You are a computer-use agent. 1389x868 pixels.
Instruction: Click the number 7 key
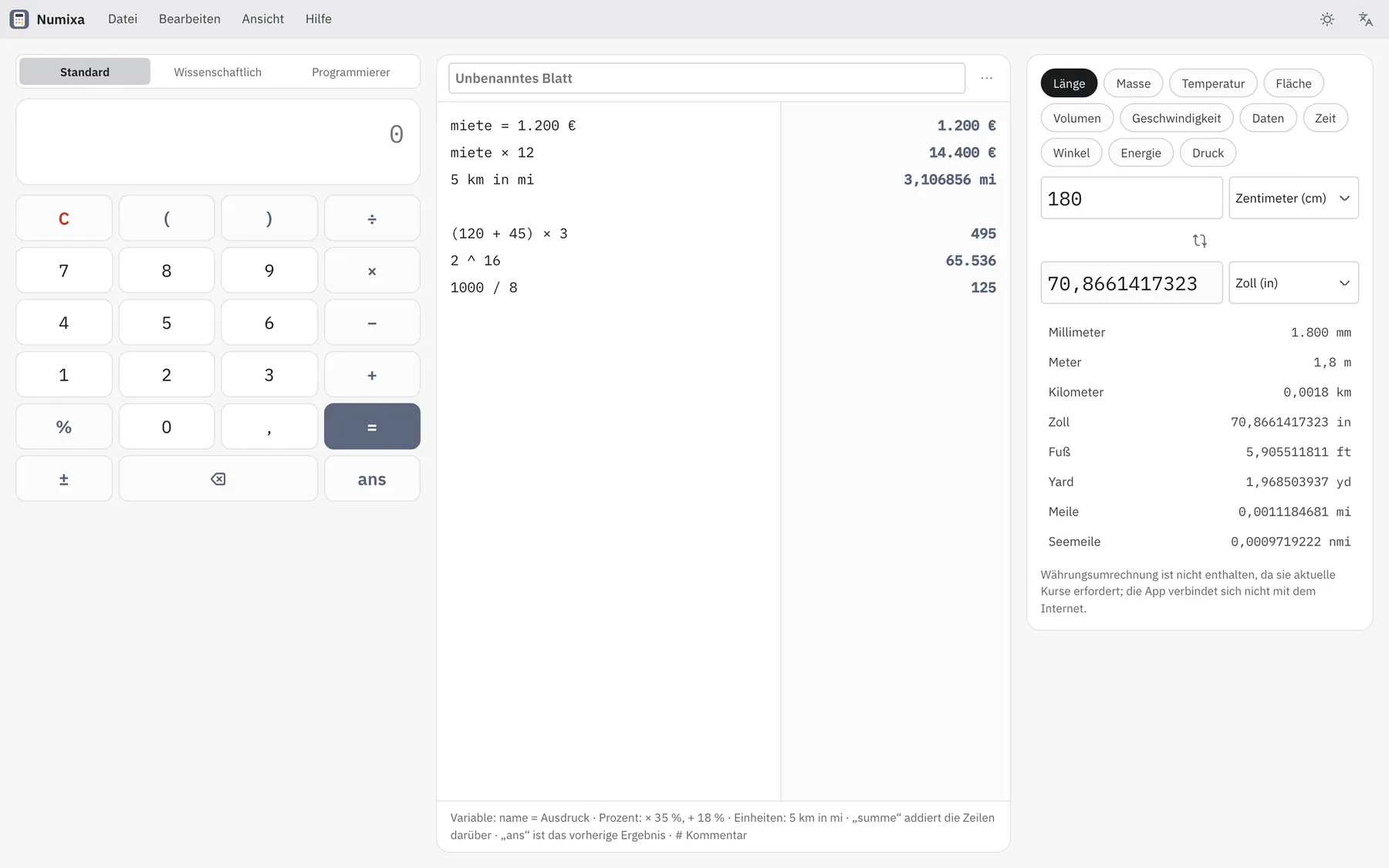click(x=64, y=271)
